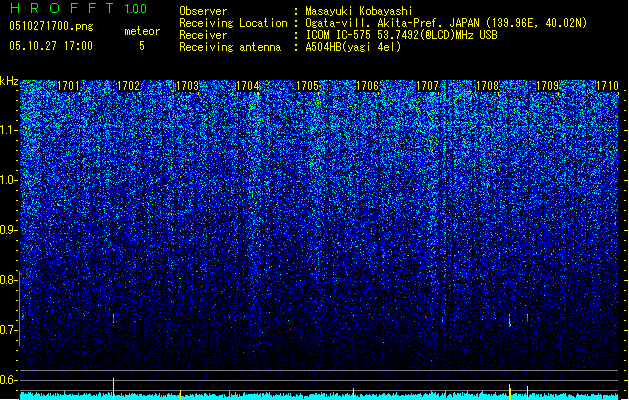
Task: Click the 0.8 kHz axis label
Action: tap(8, 280)
